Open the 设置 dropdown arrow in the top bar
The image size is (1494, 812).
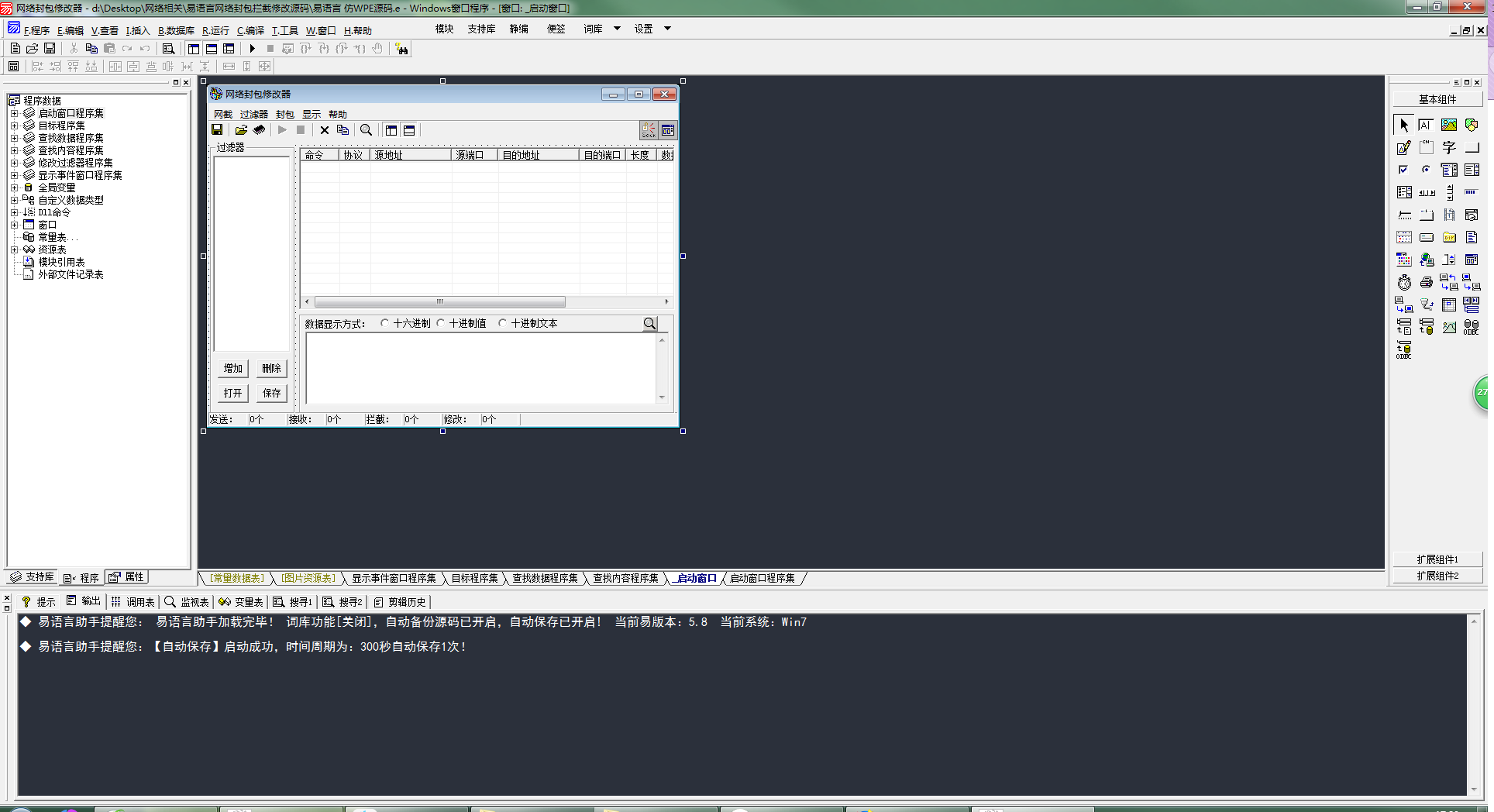pyautogui.click(x=667, y=29)
